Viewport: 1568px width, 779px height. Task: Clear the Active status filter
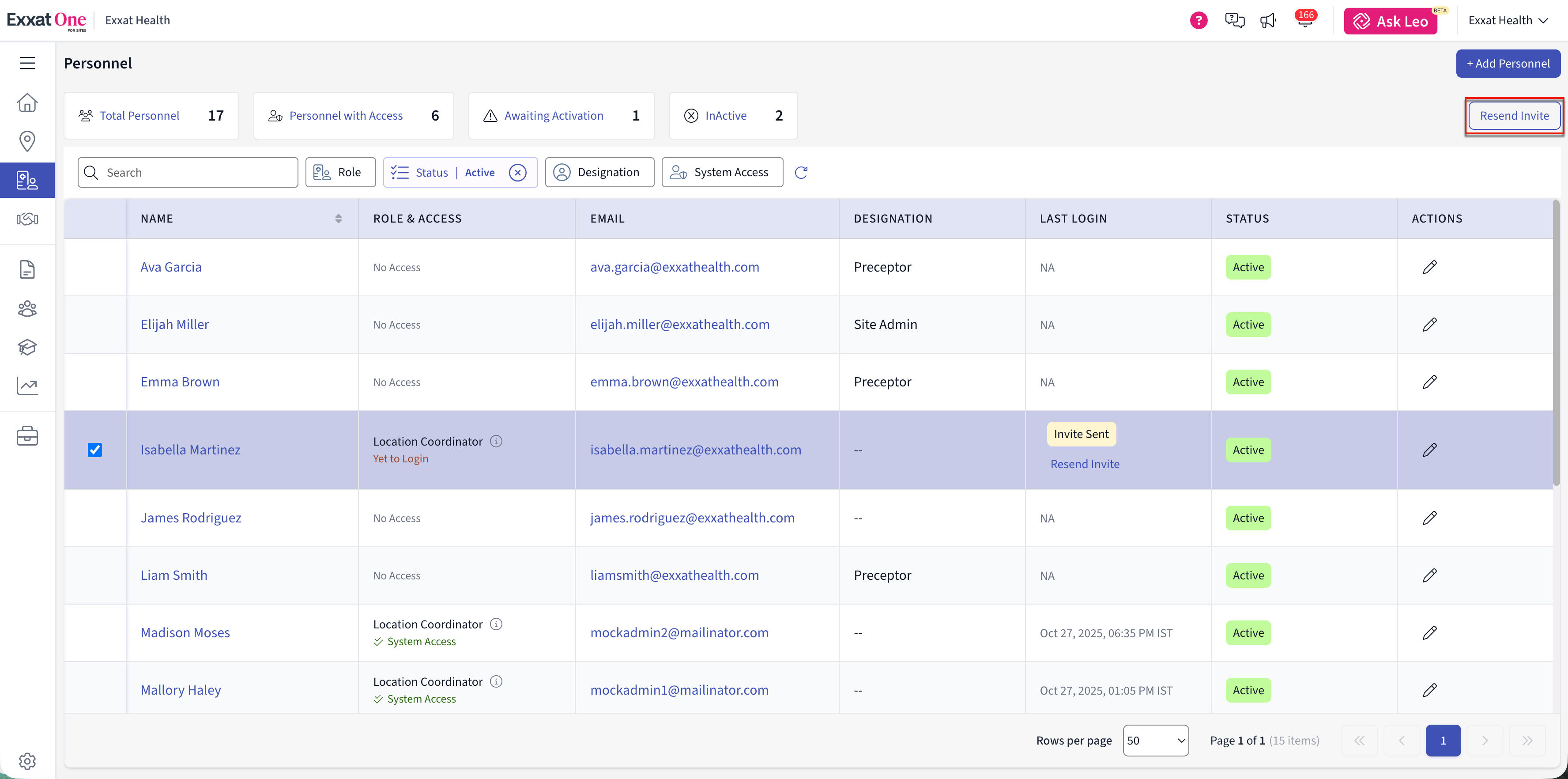(517, 172)
